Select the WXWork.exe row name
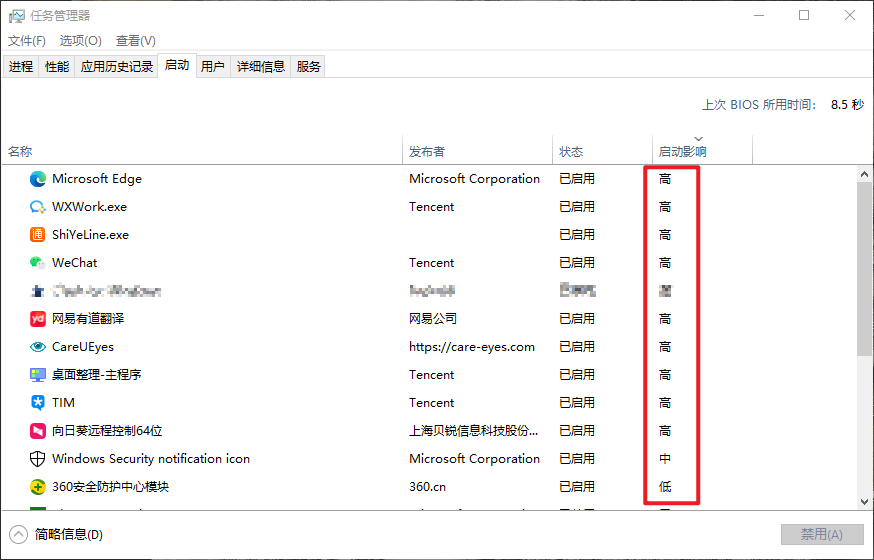Viewport: 874px width, 560px height. (x=89, y=207)
